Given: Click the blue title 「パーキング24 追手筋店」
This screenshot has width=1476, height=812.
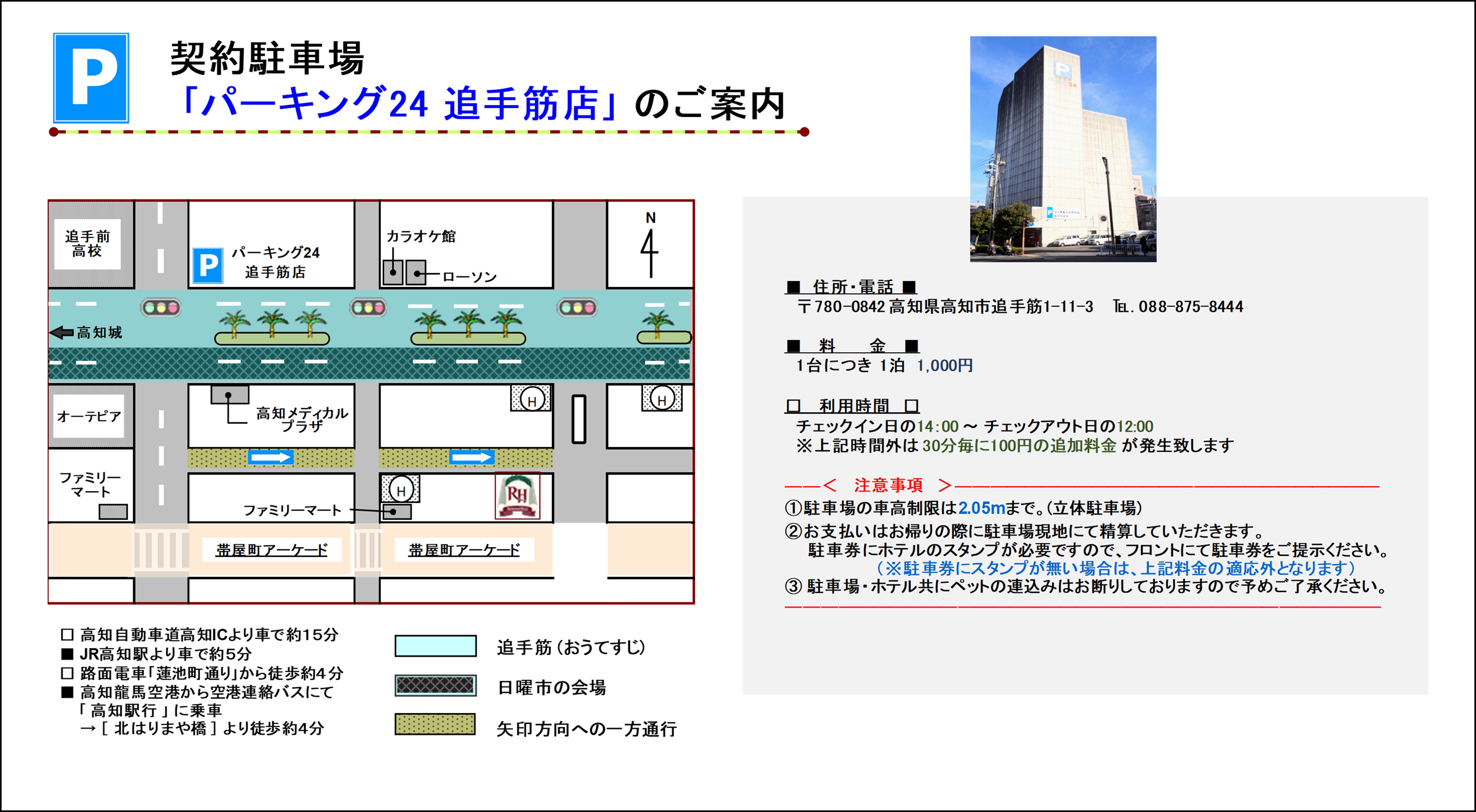Looking at the screenshot, I should 400,104.
